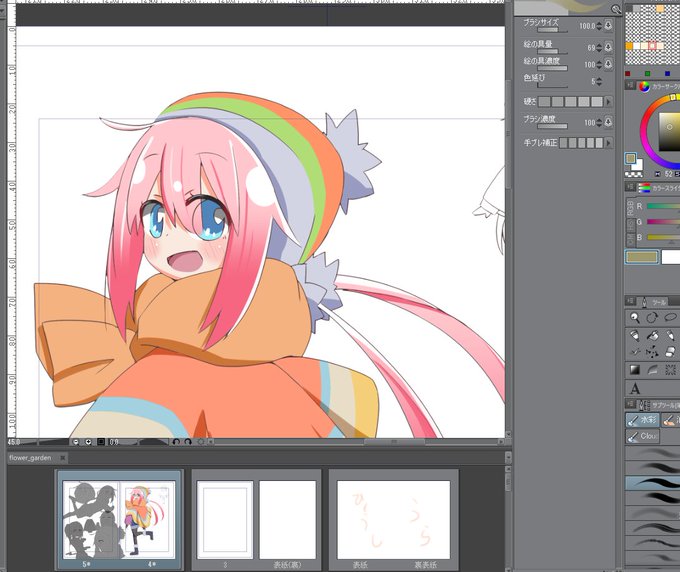This screenshot has height=572, width=680.
Task: Open the Clou sub tool group
Action: tap(642, 436)
